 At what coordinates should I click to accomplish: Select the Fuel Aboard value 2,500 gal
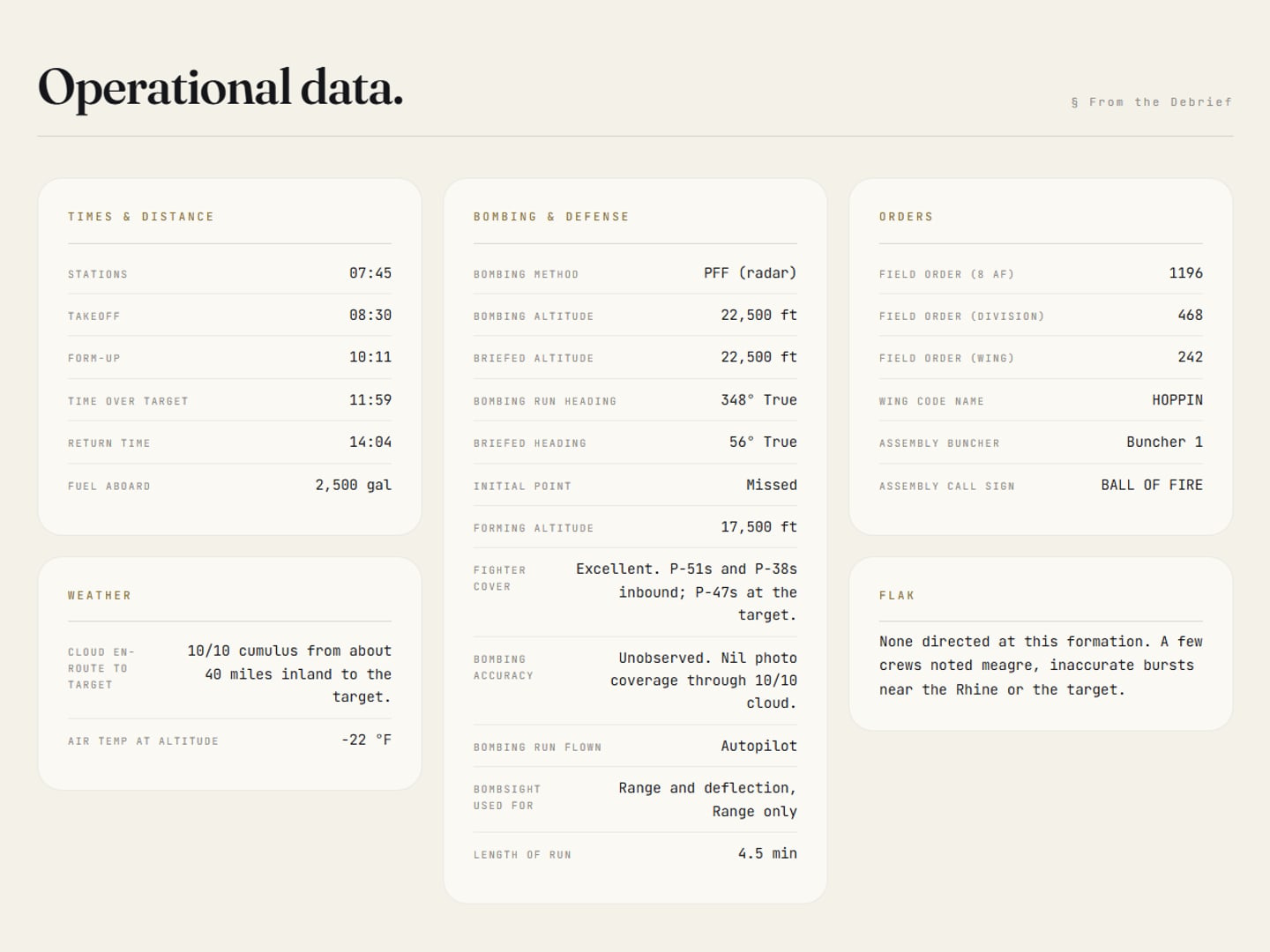point(354,485)
